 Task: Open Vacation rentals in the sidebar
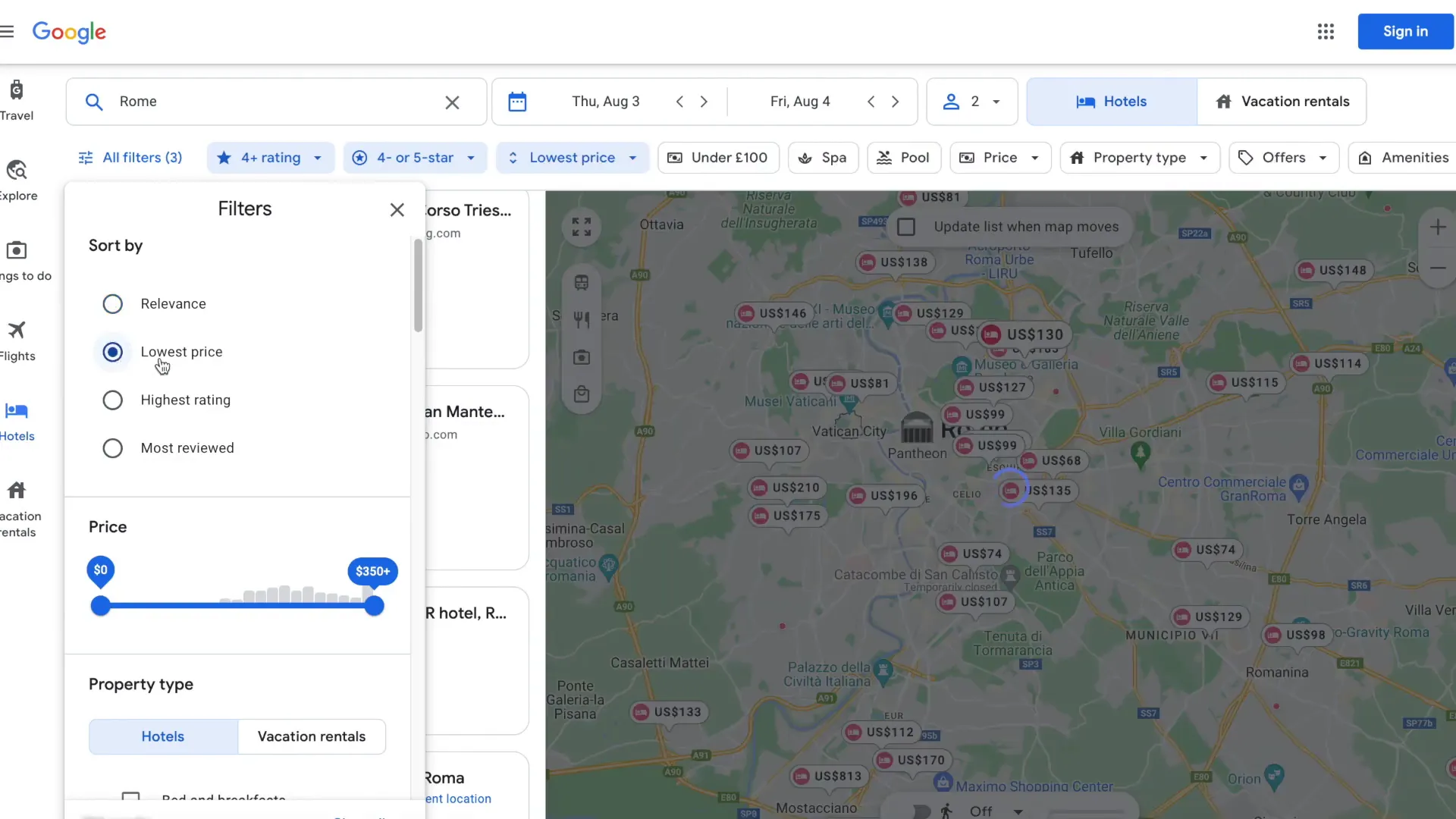click(x=18, y=510)
